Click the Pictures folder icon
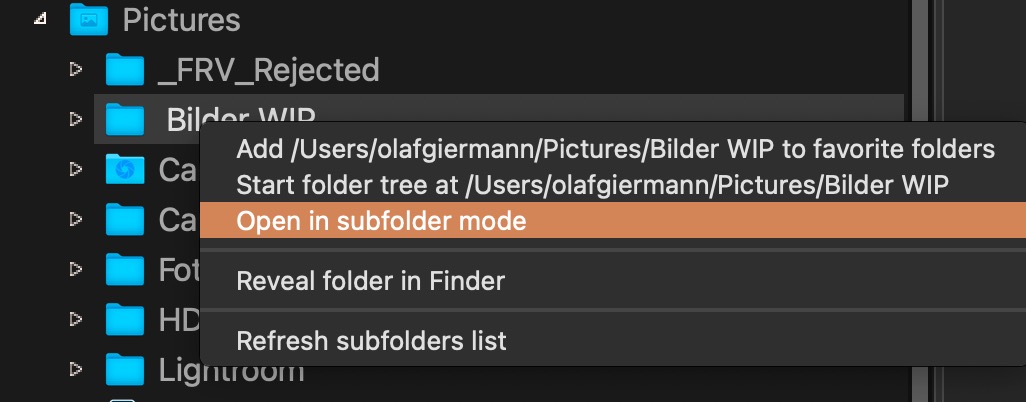This screenshot has width=1026, height=402. [x=89, y=18]
